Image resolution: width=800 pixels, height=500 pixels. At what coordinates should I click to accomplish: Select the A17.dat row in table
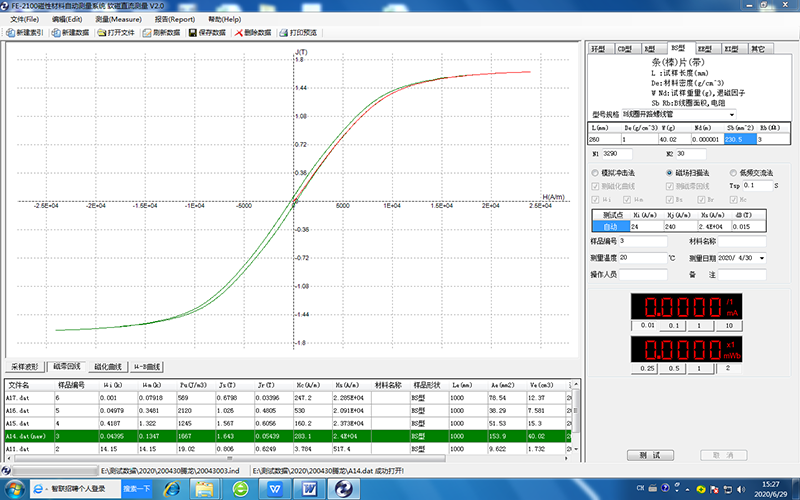point(288,398)
